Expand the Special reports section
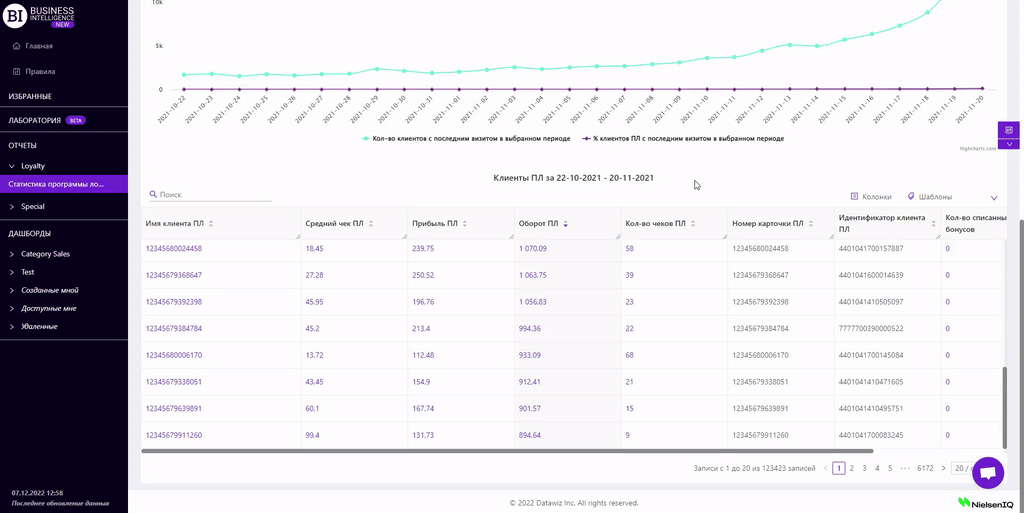This screenshot has width=1024, height=513. pyautogui.click(x=12, y=206)
